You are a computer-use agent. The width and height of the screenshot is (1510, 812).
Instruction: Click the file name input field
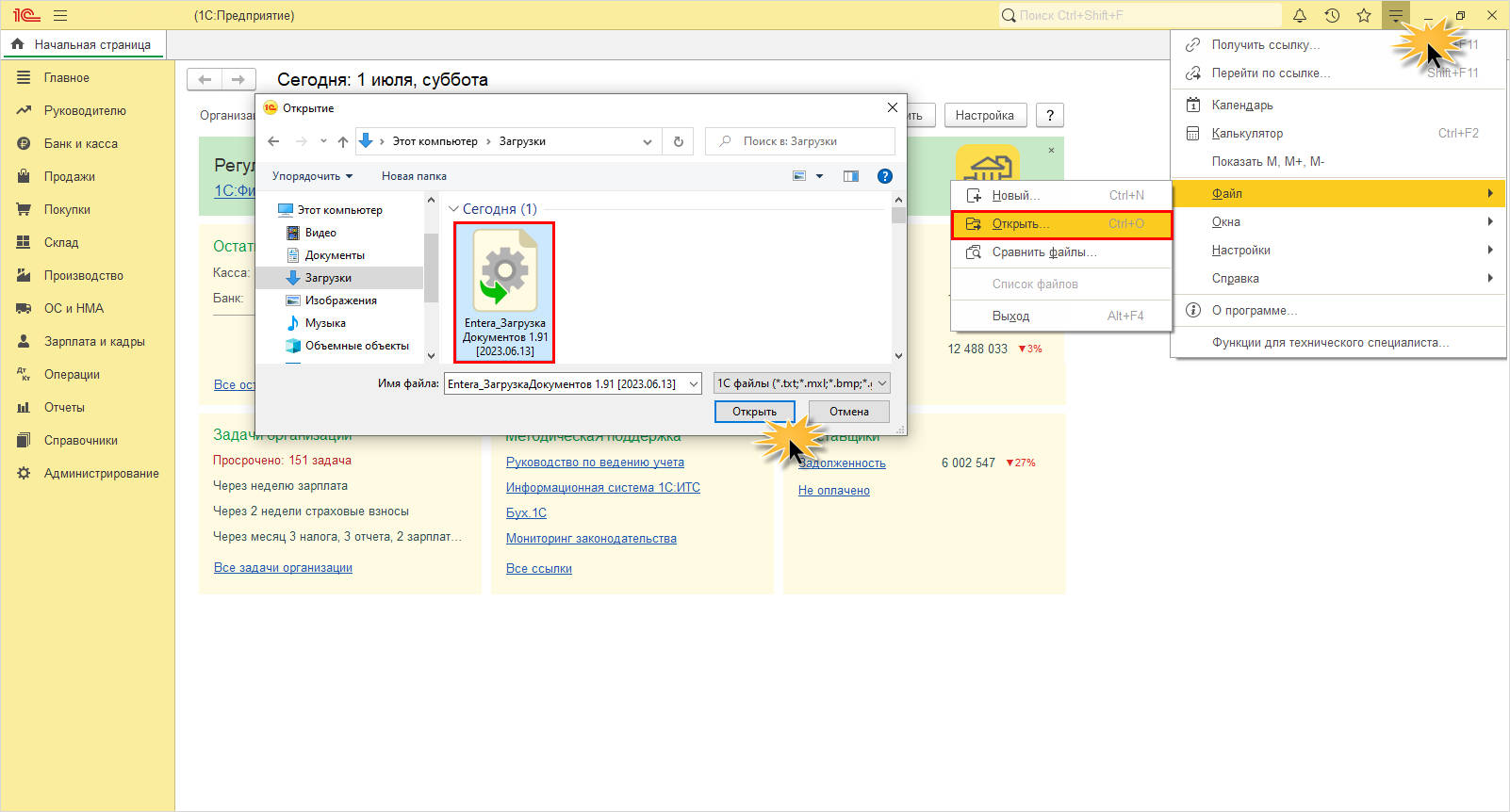coord(566,383)
